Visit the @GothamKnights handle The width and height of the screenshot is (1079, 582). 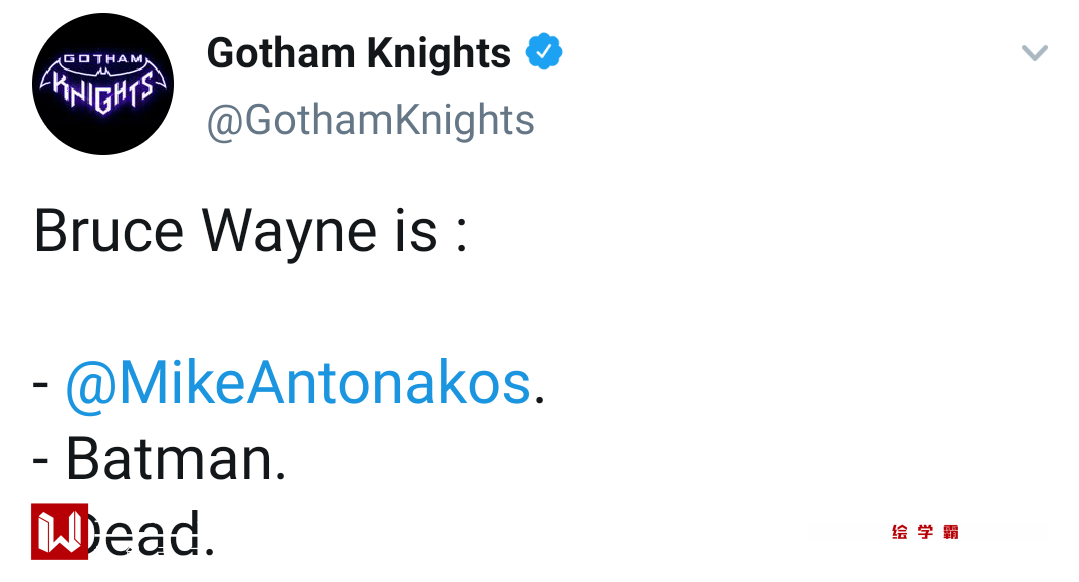[370, 120]
